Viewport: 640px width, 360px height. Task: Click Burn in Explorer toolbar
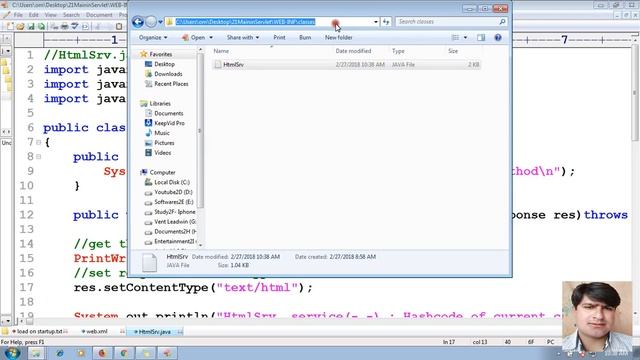click(305, 38)
